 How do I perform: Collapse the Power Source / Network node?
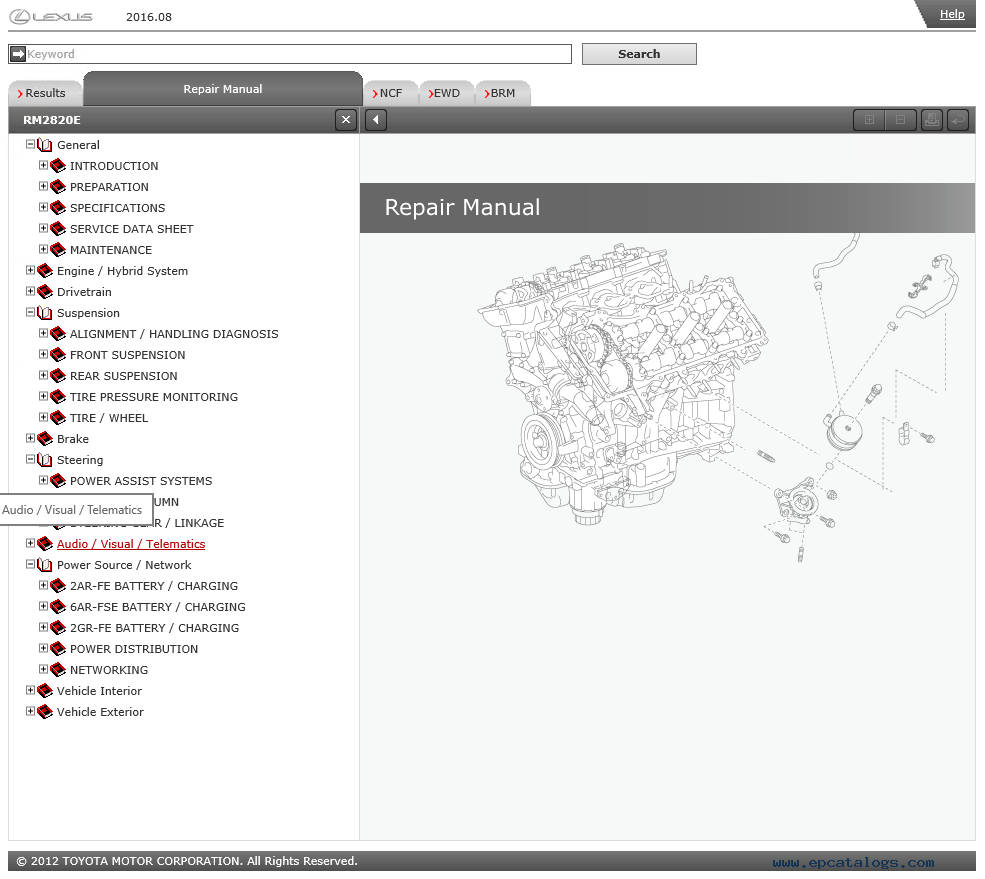click(x=30, y=564)
